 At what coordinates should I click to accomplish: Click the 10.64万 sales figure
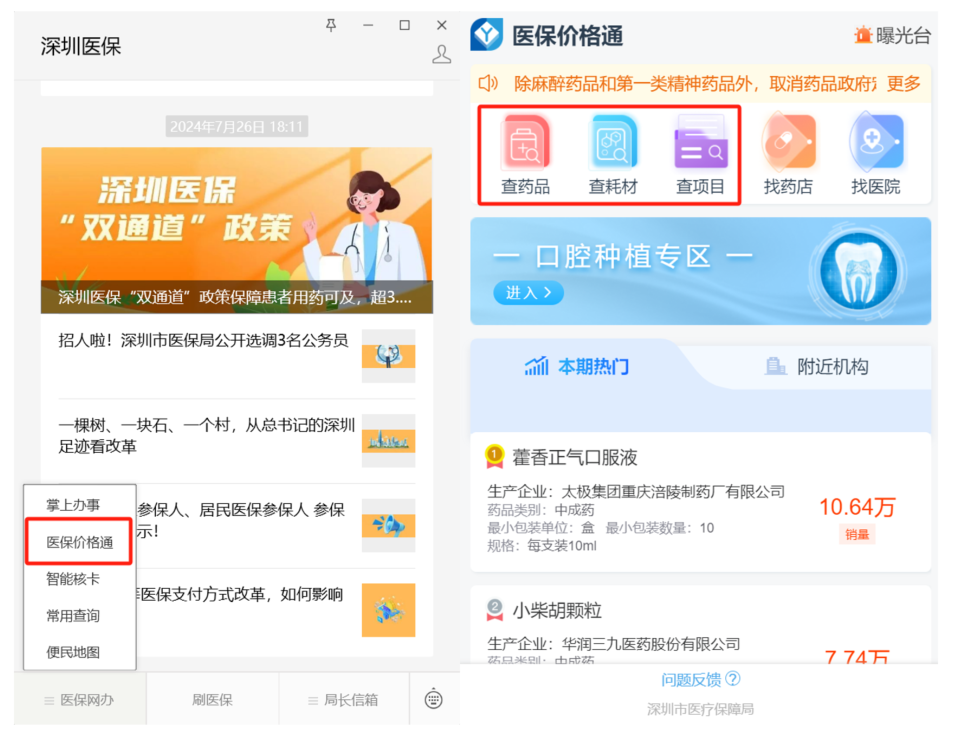pos(857,507)
